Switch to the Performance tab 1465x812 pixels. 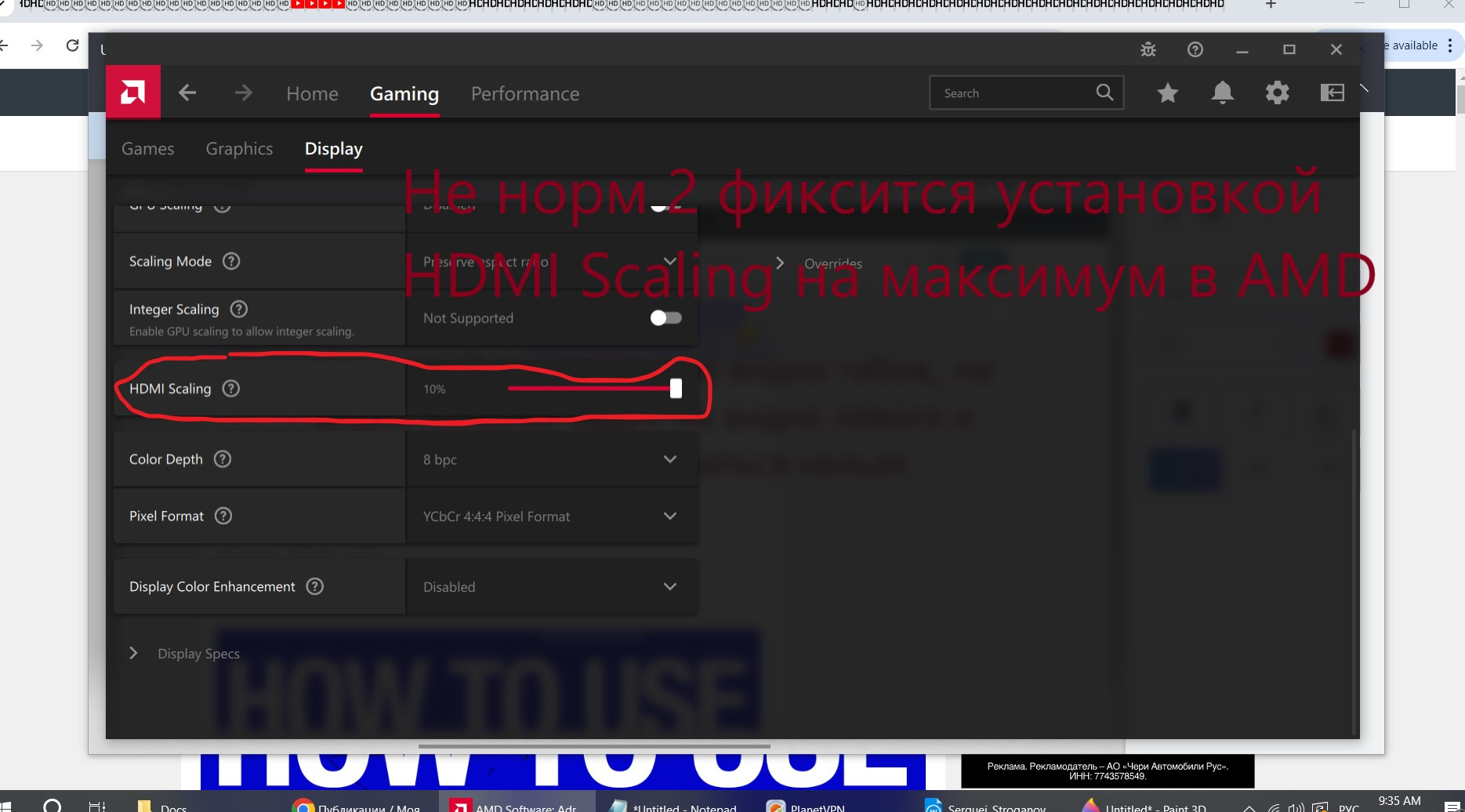coord(525,93)
